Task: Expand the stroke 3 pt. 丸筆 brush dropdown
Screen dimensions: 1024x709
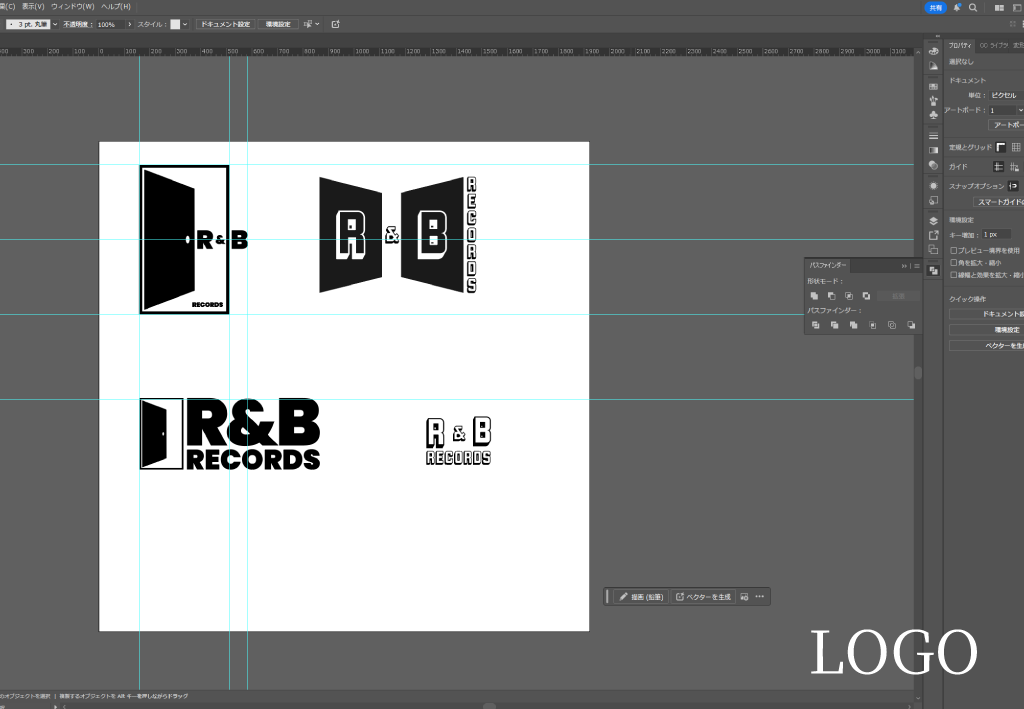Action: (x=56, y=24)
